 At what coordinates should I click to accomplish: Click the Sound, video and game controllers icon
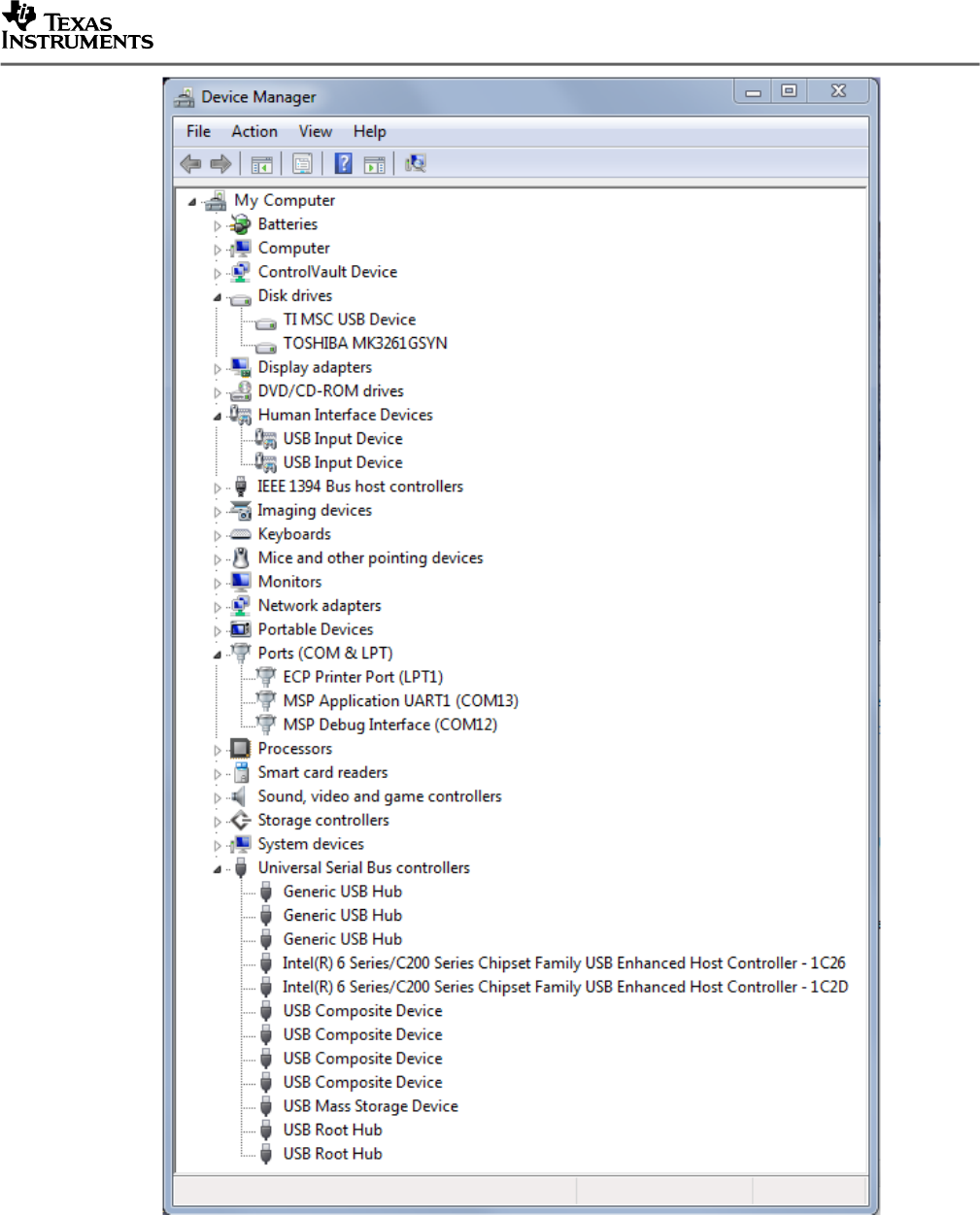[x=240, y=796]
